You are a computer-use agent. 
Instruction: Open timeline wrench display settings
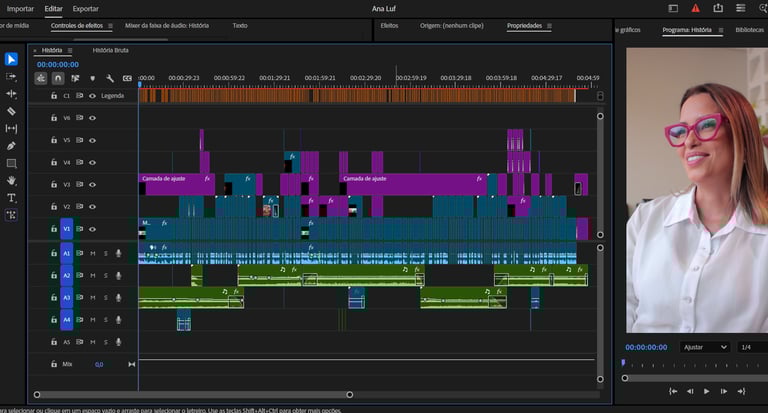(109, 78)
